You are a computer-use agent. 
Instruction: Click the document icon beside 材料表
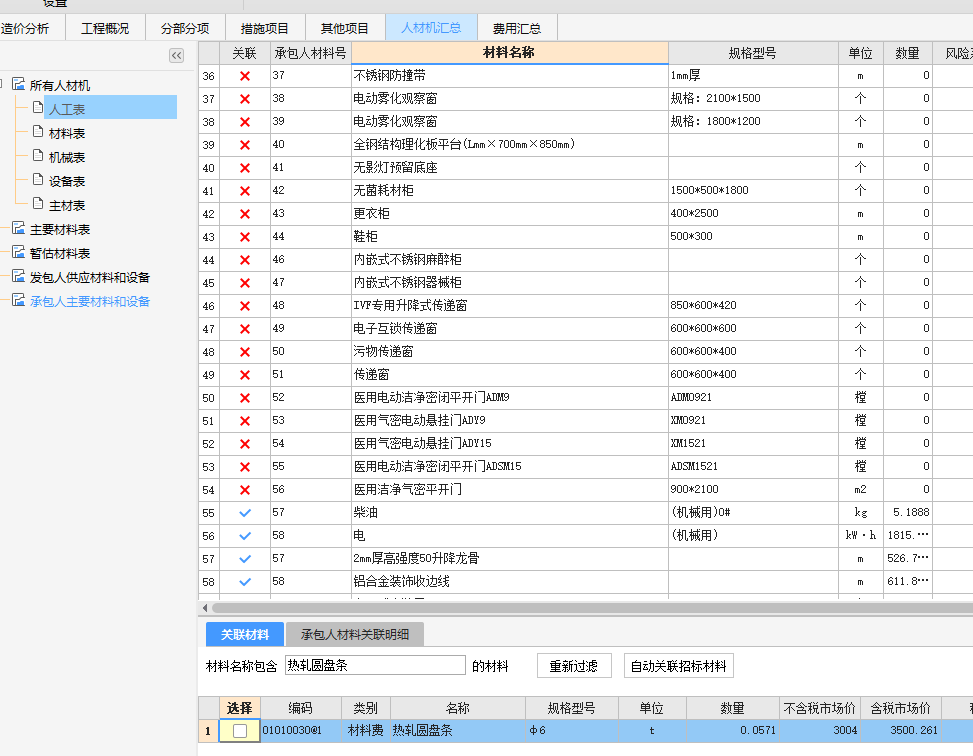38,132
